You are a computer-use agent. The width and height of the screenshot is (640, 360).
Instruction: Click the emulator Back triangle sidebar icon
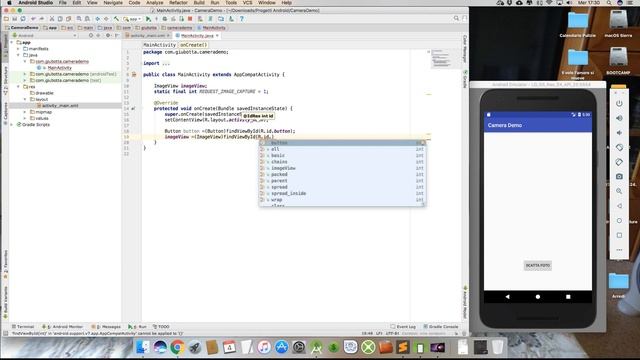click(x=619, y=206)
